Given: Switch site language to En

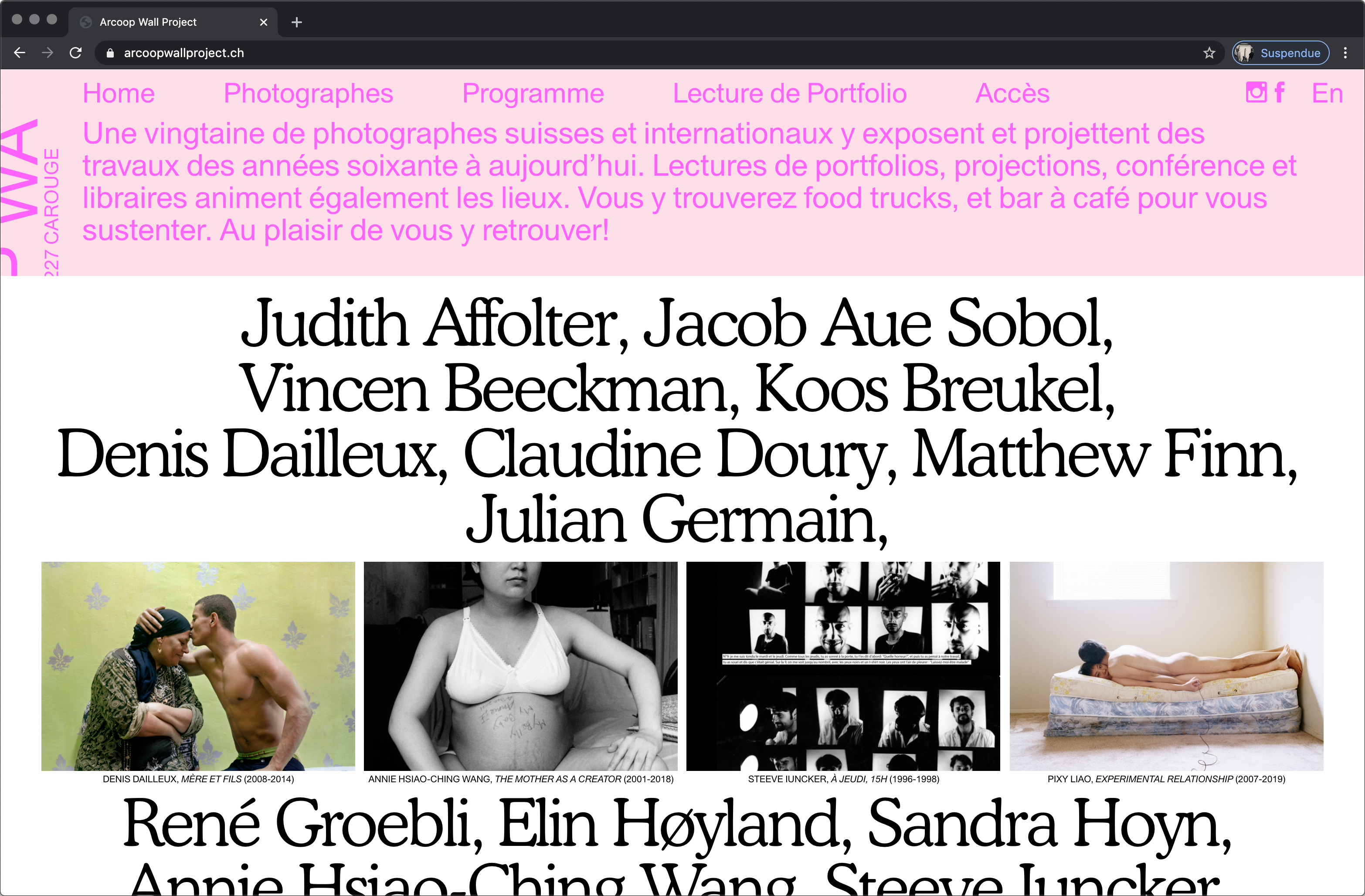Looking at the screenshot, I should tap(1327, 94).
